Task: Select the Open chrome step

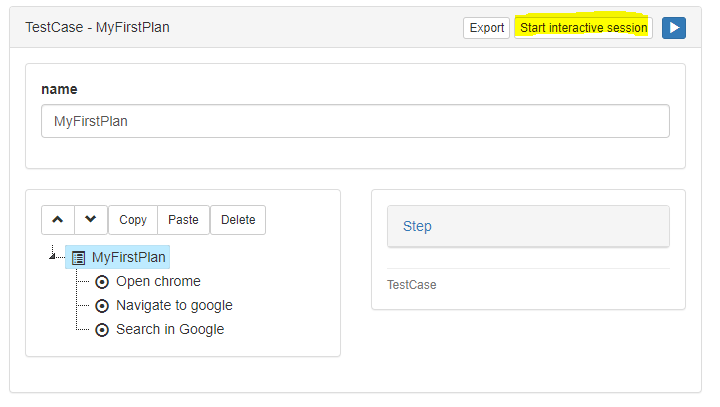Action: [158, 281]
